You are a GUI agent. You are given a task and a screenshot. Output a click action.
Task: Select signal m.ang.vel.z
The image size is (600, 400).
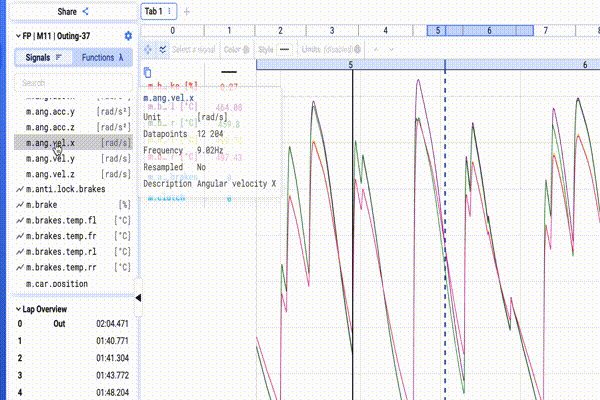[x=73, y=174]
